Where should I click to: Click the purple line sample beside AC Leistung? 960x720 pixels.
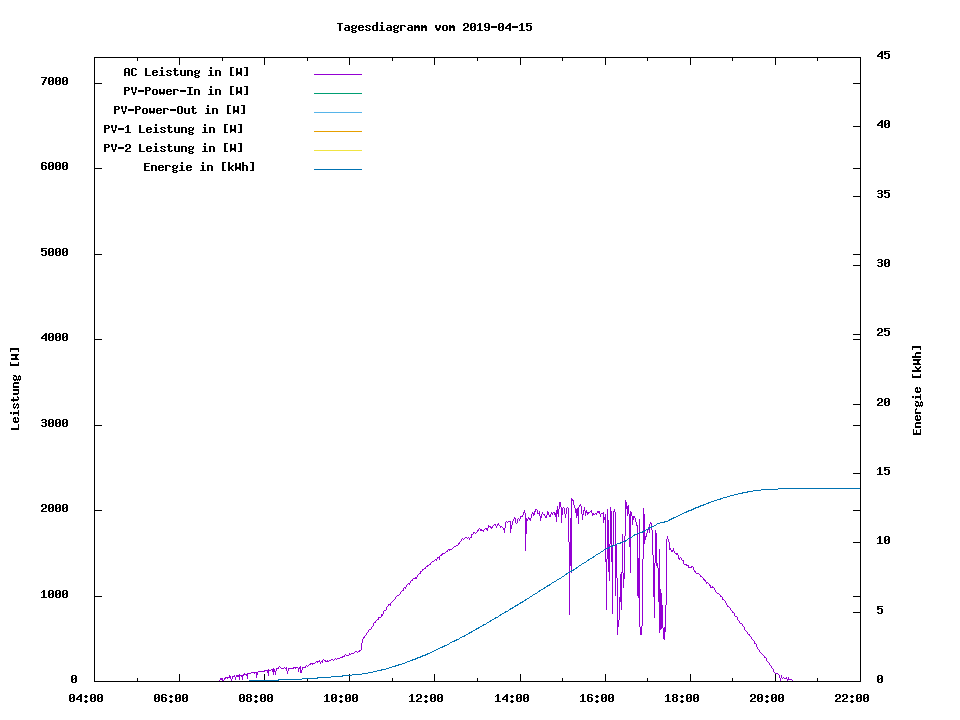pos(337,74)
